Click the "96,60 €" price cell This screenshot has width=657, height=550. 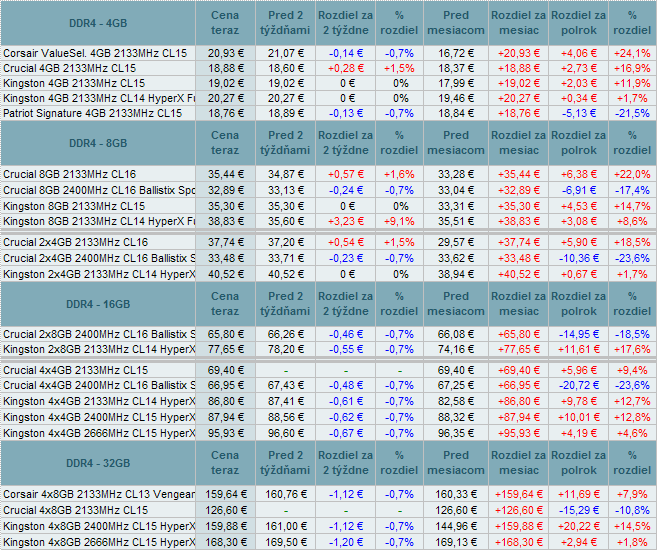[x=286, y=433]
